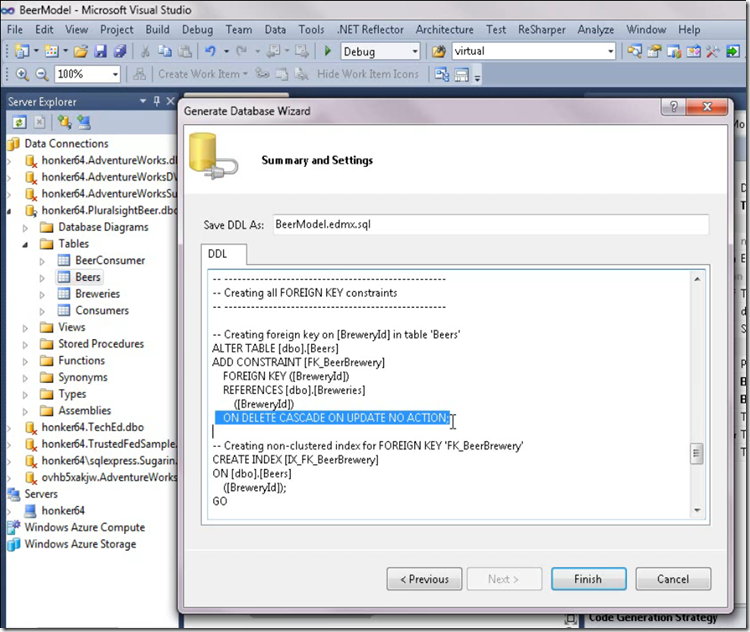Open the 100% zoom level dropdown
This screenshot has height=632, width=750.
pos(115,74)
